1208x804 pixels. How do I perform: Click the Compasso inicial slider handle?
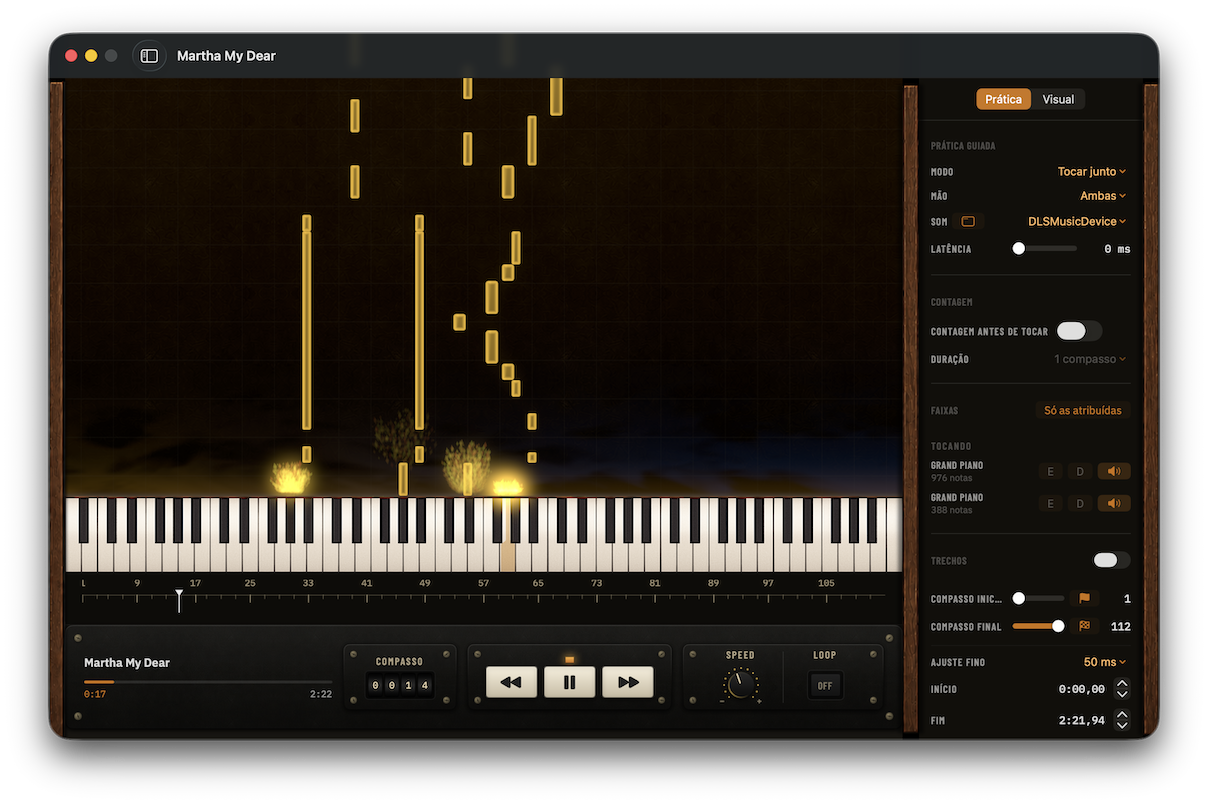click(1019, 598)
